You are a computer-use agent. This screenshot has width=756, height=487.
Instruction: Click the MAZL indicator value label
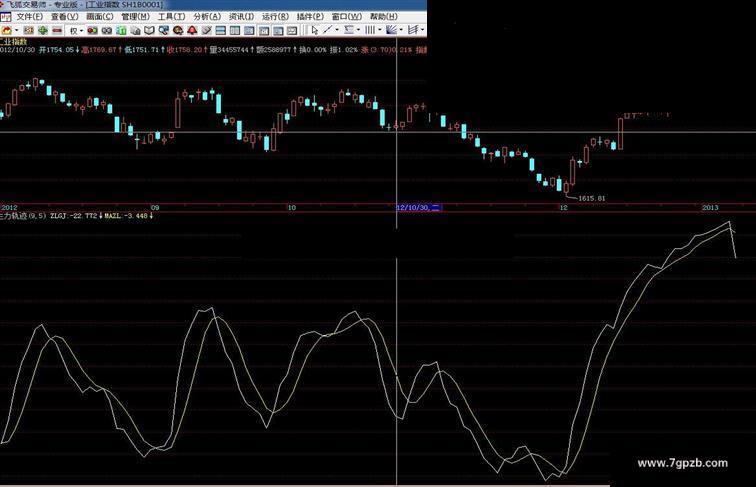pos(129,216)
